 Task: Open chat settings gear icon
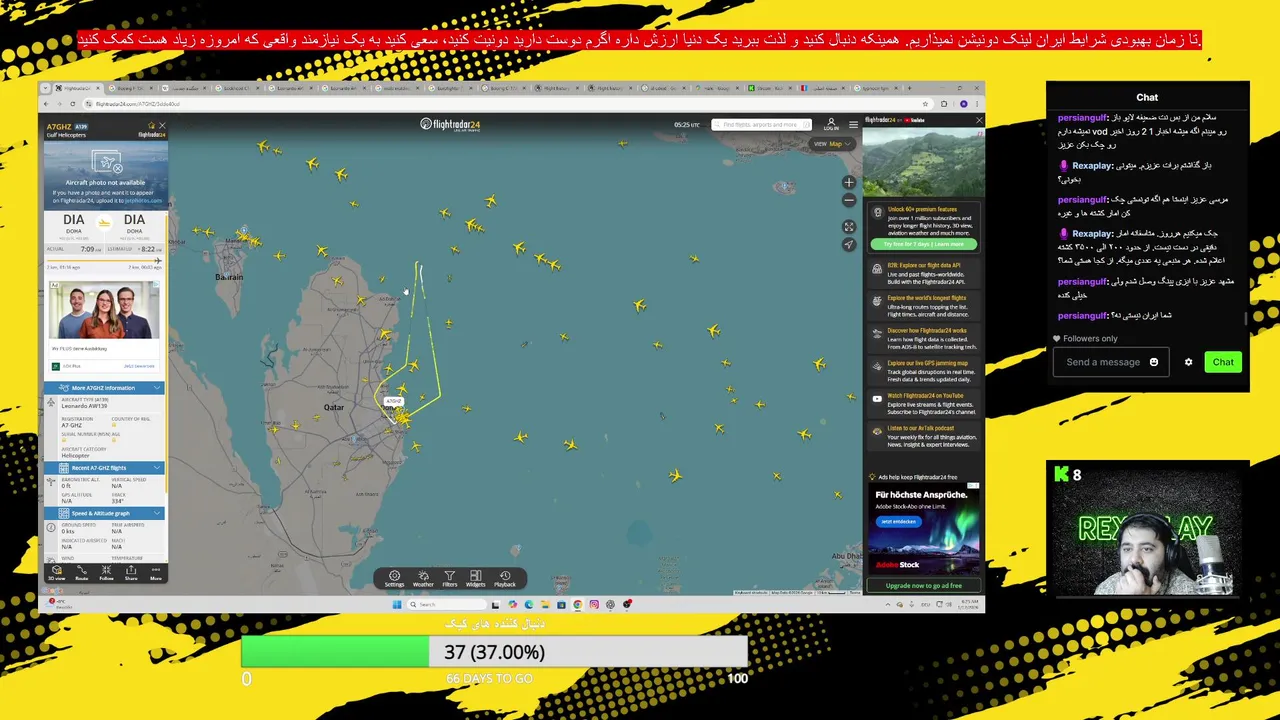click(1188, 362)
